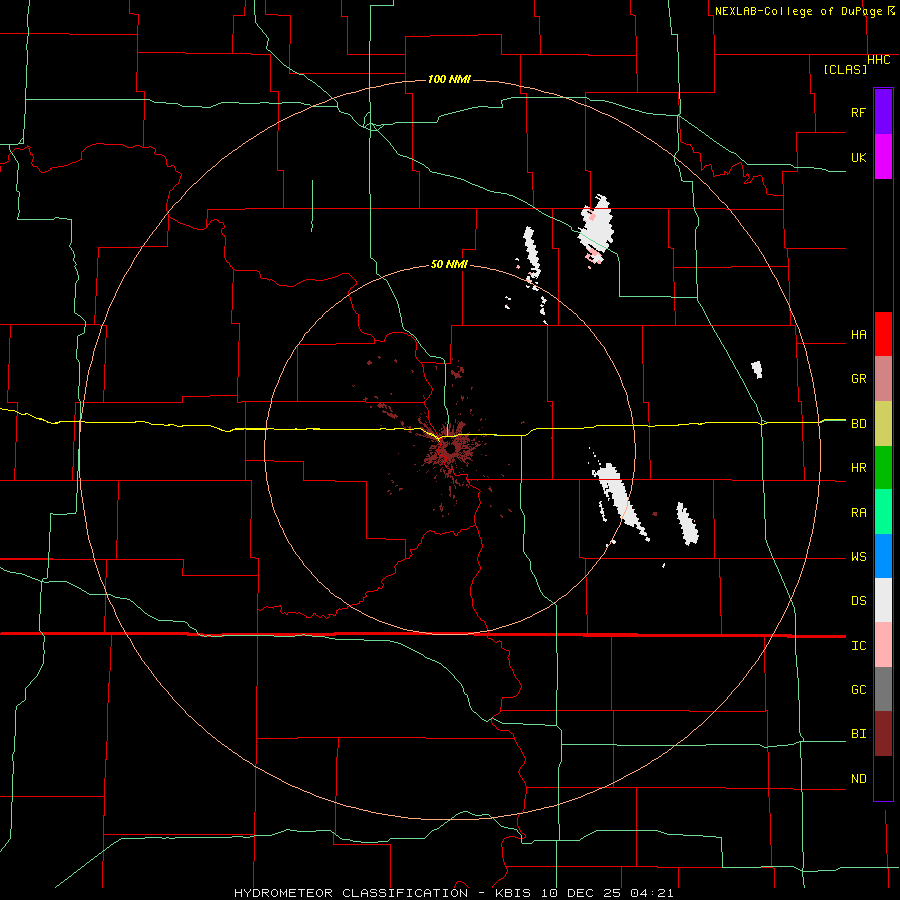Click the WS blue legend swatch
The height and width of the screenshot is (900, 900).
tap(883, 556)
